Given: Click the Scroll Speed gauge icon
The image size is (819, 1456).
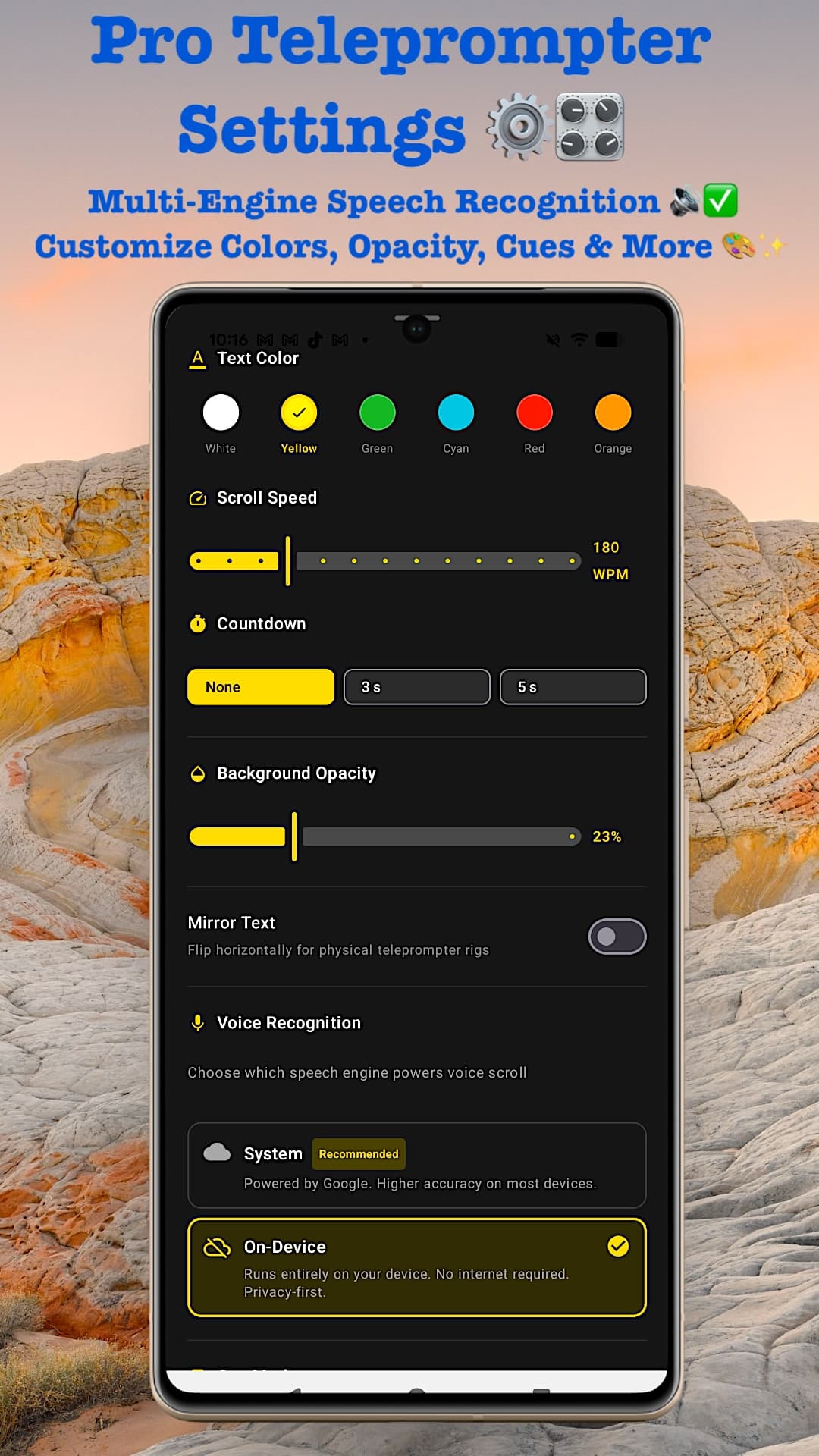Looking at the screenshot, I should [x=197, y=498].
